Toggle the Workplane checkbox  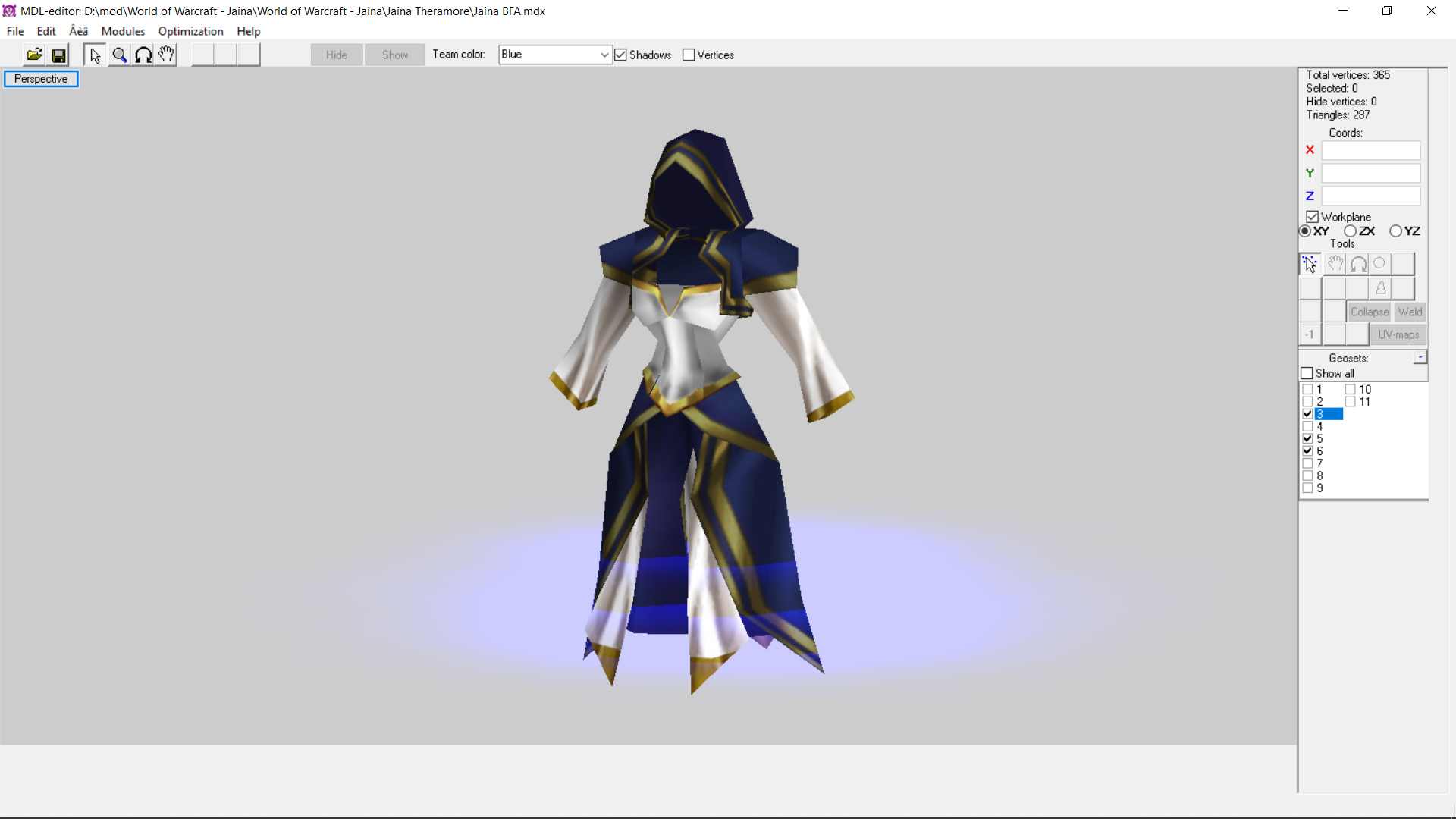click(x=1312, y=217)
